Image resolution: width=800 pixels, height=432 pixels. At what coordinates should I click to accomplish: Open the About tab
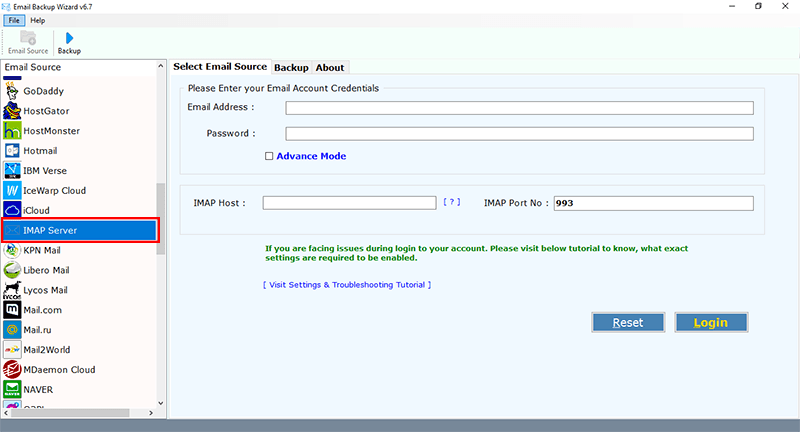[330, 68]
